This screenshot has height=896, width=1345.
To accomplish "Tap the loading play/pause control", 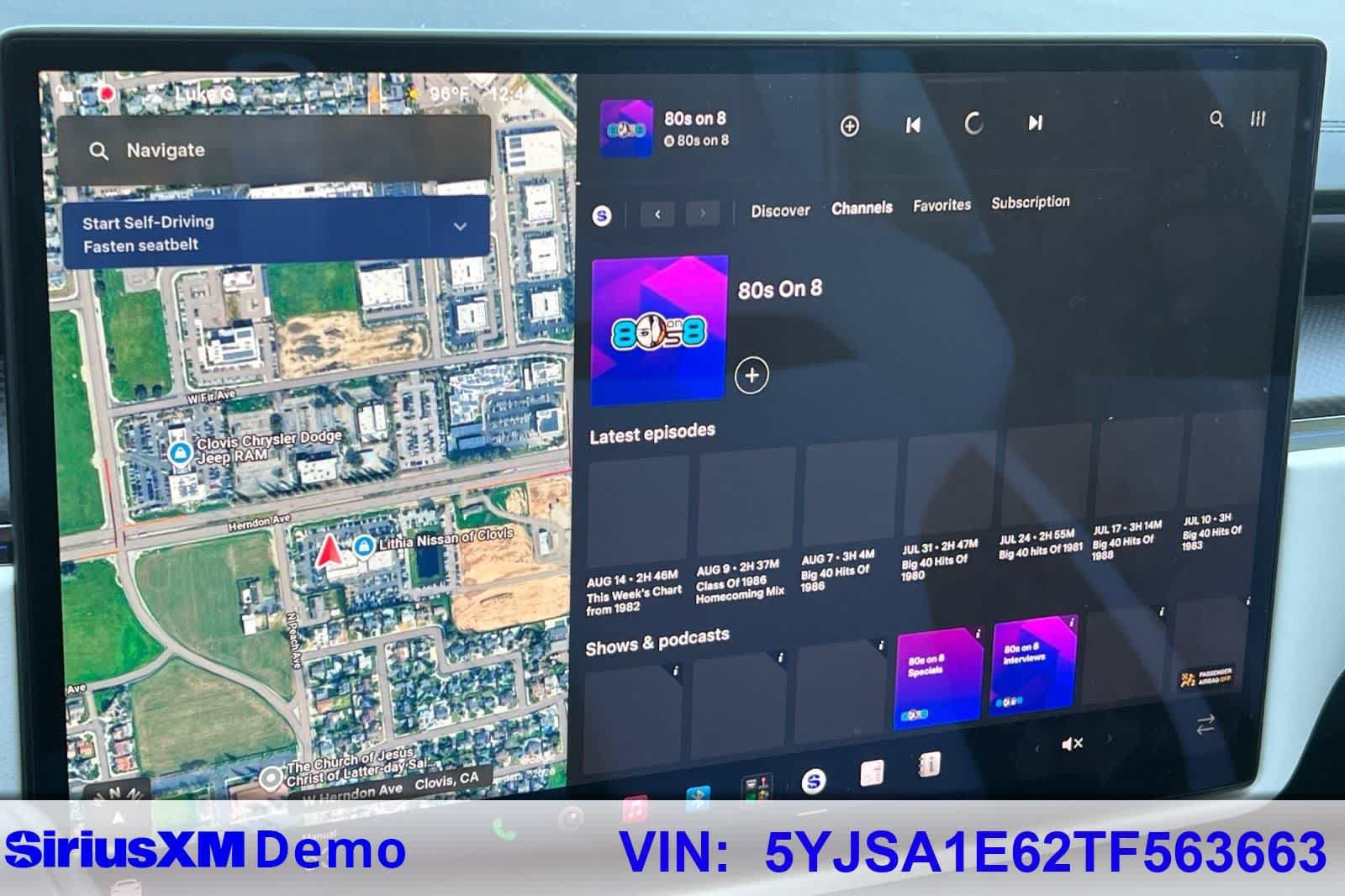I will [973, 124].
